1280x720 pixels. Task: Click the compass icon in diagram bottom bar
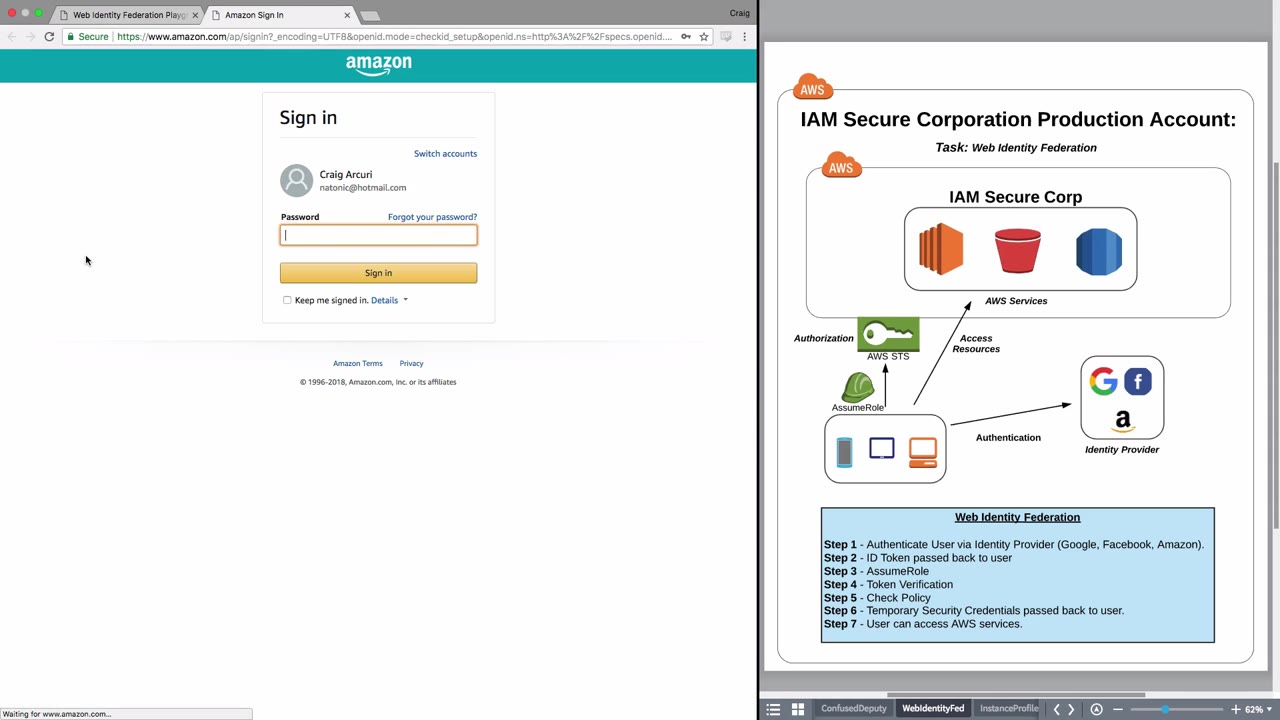pos(1096,709)
